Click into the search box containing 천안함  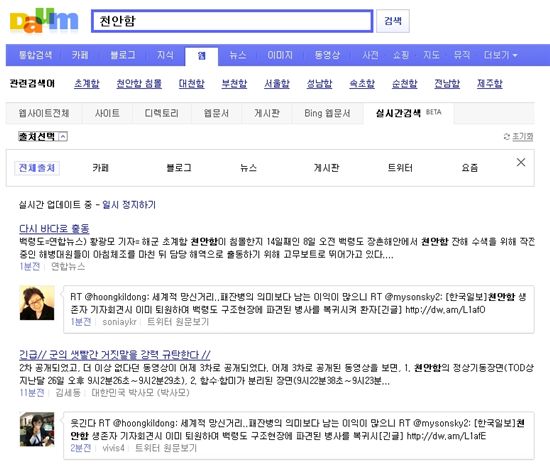pos(232,21)
